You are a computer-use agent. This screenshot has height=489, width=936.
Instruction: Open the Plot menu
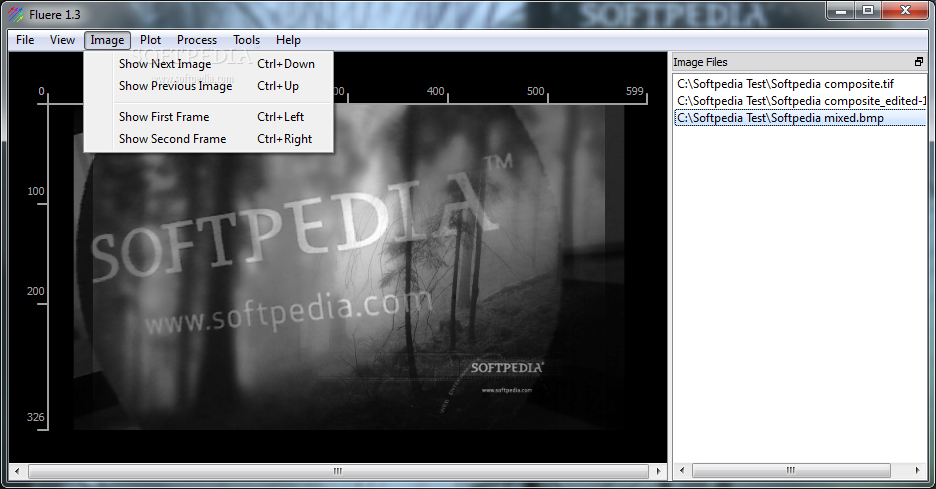click(x=150, y=40)
